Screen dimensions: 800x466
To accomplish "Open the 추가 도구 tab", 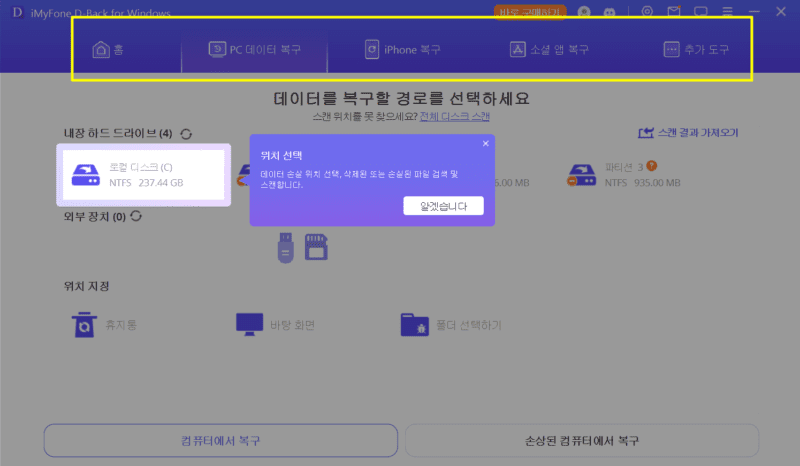I will (x=696, y=49).
